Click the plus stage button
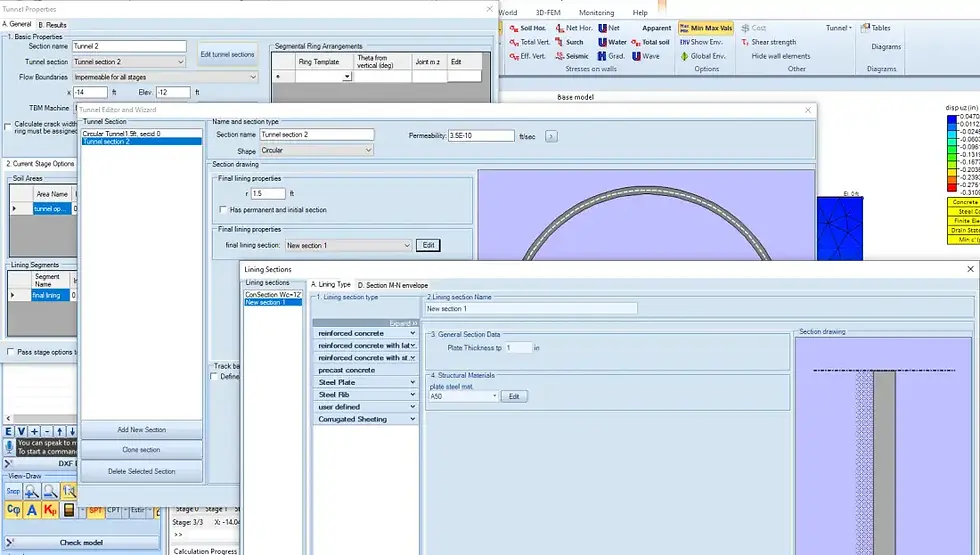This screenshot has height=555, width=980. (34, 431)
